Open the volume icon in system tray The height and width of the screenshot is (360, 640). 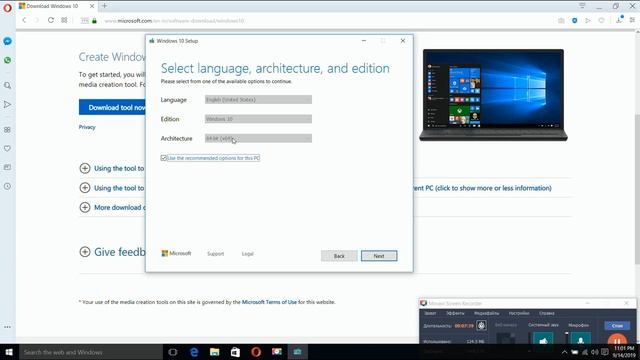point(595,352)
